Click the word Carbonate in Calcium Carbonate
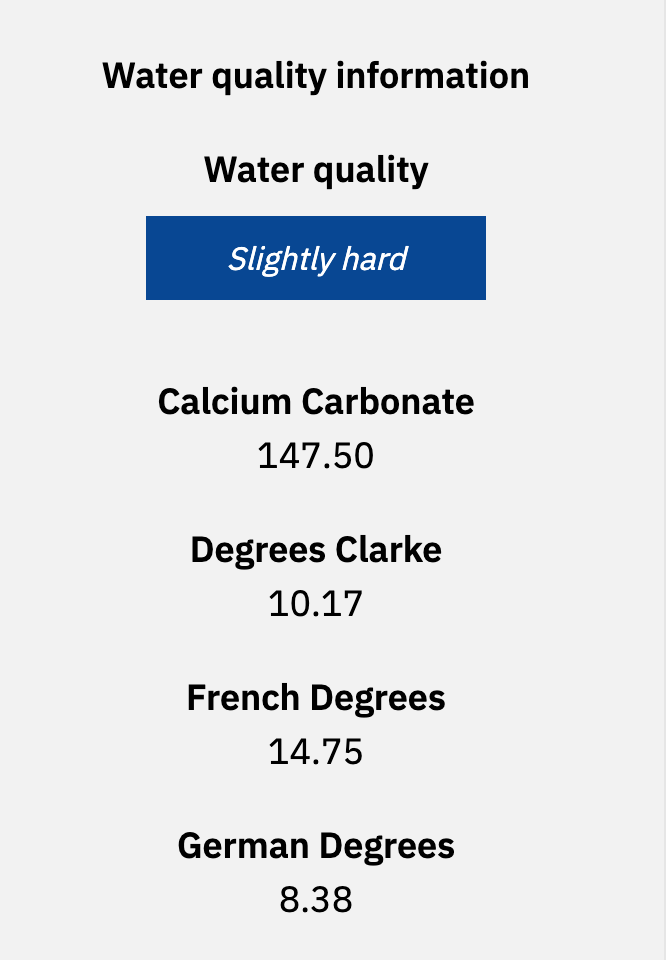The width and height of the screenshot is (668, 960). [388, 402]
